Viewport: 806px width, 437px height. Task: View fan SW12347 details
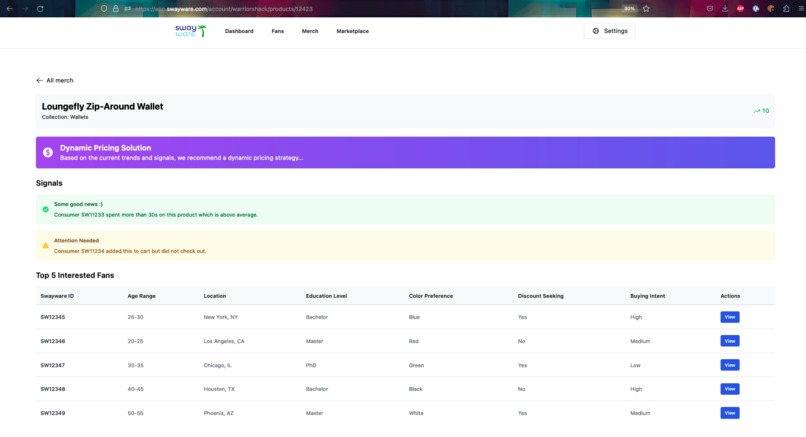(x=730, y=365)
